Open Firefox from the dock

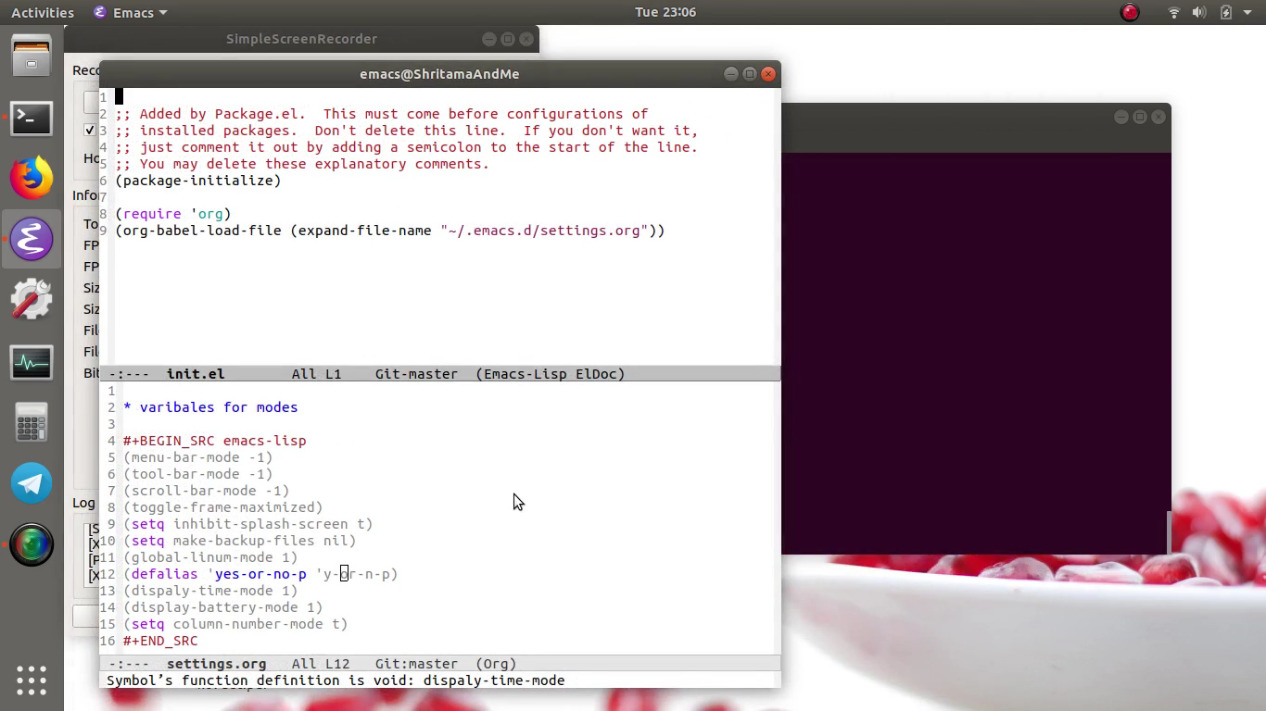[31, 178]
